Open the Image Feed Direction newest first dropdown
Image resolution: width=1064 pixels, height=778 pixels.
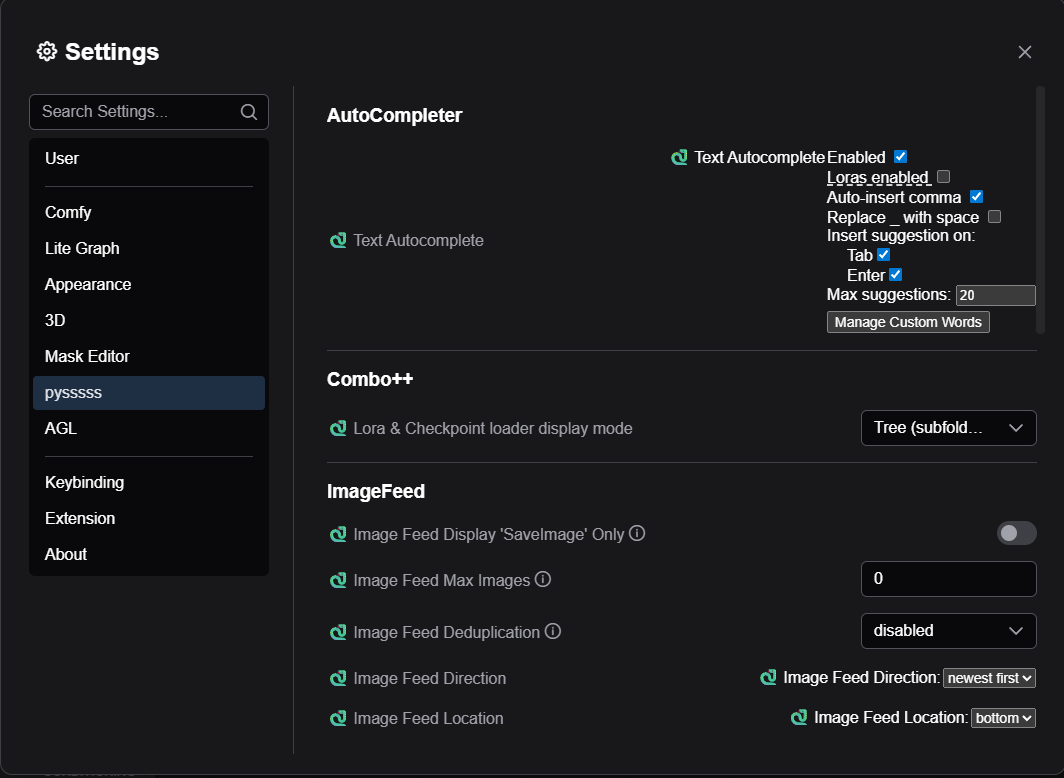pyautogui.click(x=989, y=678)
